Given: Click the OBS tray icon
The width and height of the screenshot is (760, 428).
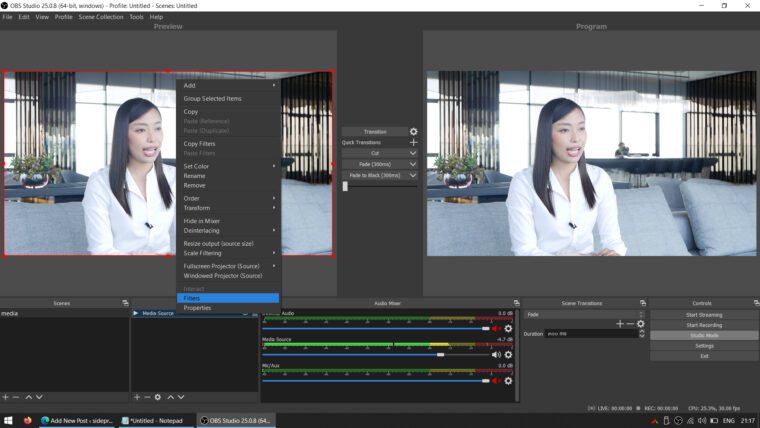Looking at the screenshot, I should [678, 421].
